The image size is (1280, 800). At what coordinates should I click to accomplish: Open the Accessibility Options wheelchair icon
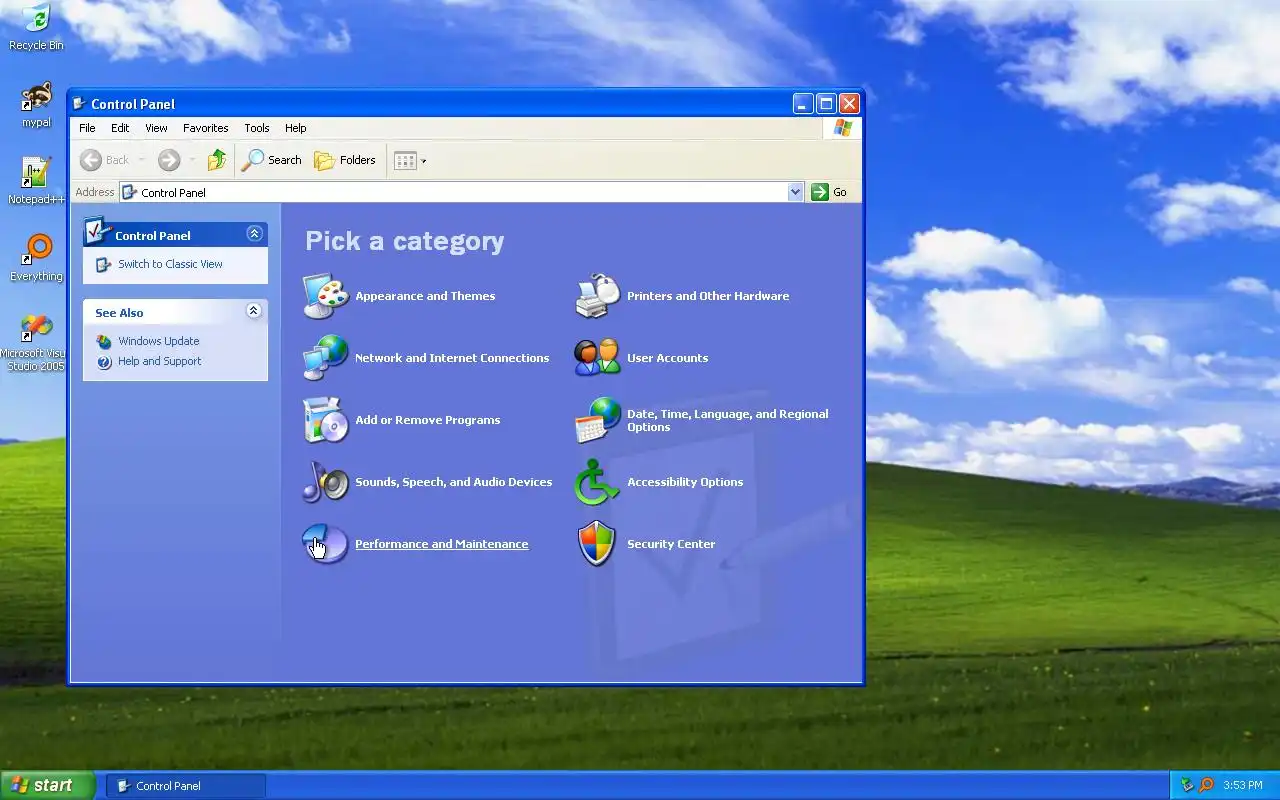point(598,482)
